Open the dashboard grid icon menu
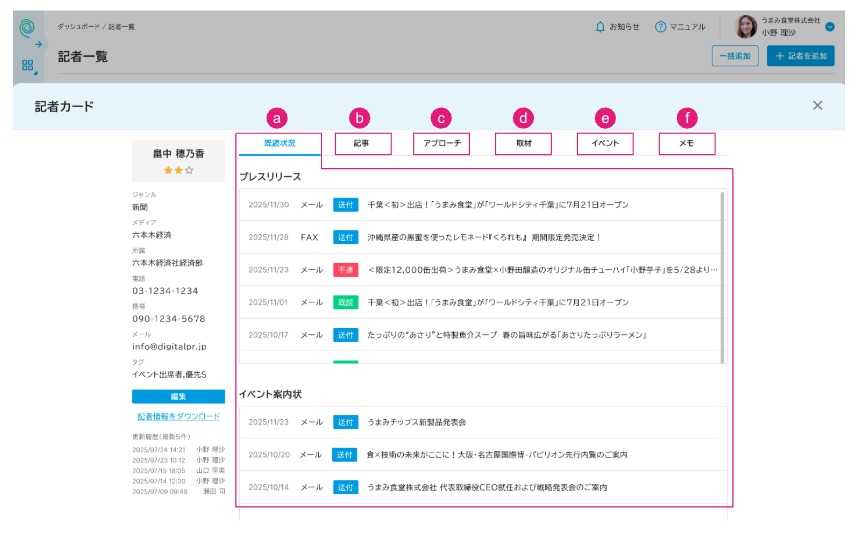856x541 pixels. pos(27,66)
